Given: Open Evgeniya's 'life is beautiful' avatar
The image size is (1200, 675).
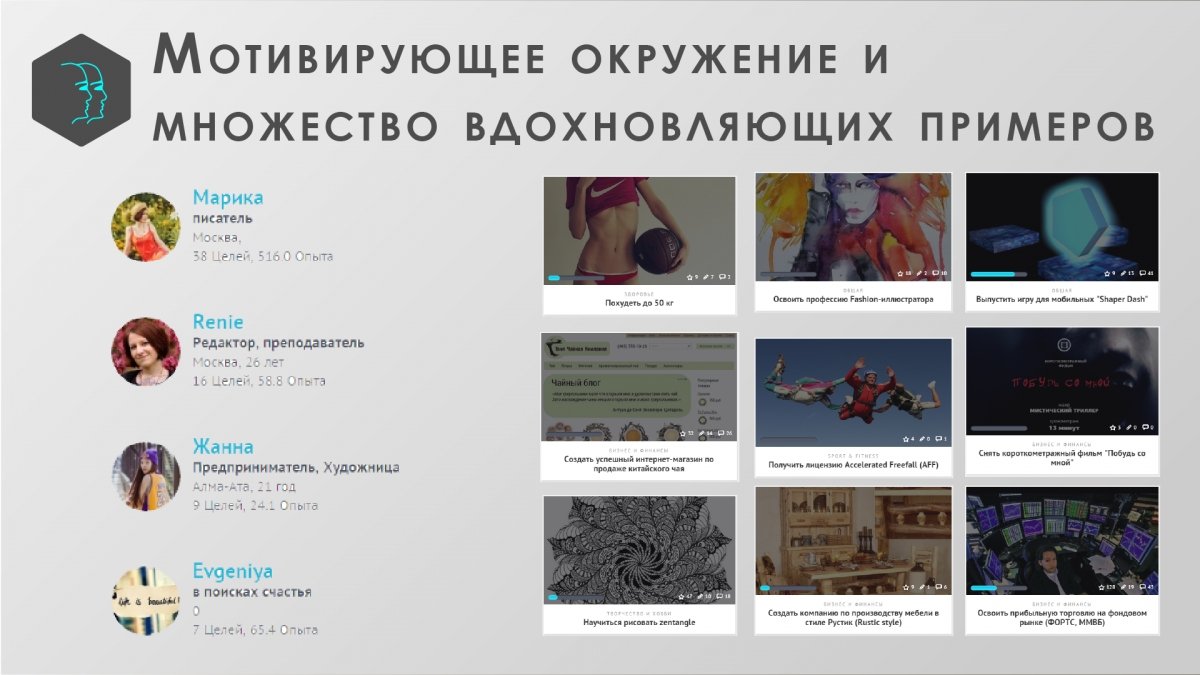Looking at the screenshot, I should click(145, 601).
